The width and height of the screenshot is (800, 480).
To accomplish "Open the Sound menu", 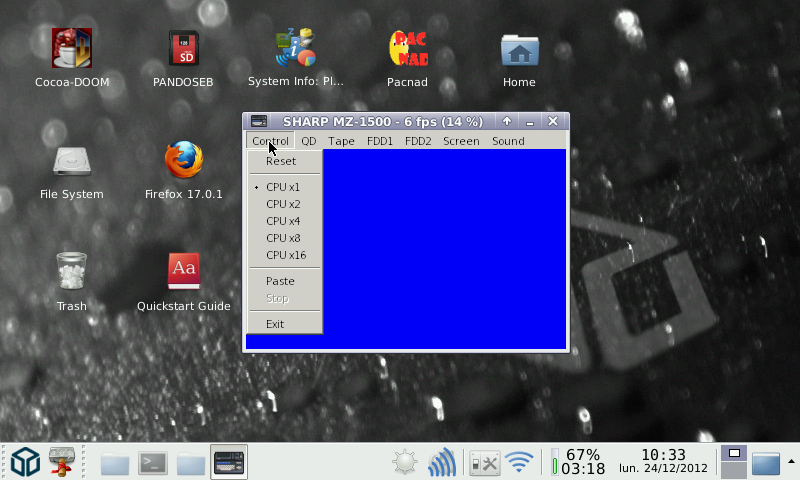I will [x=508, y=141].
